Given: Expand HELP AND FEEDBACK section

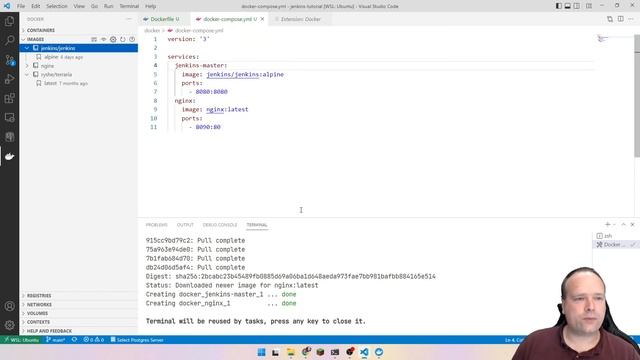Looking at the screenshot, I should tap(79, 331).
